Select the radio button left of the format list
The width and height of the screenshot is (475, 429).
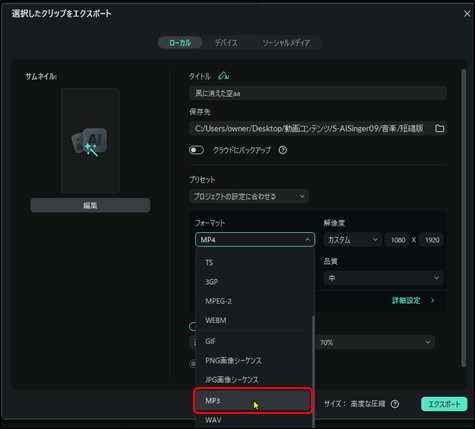click(192, 363)
